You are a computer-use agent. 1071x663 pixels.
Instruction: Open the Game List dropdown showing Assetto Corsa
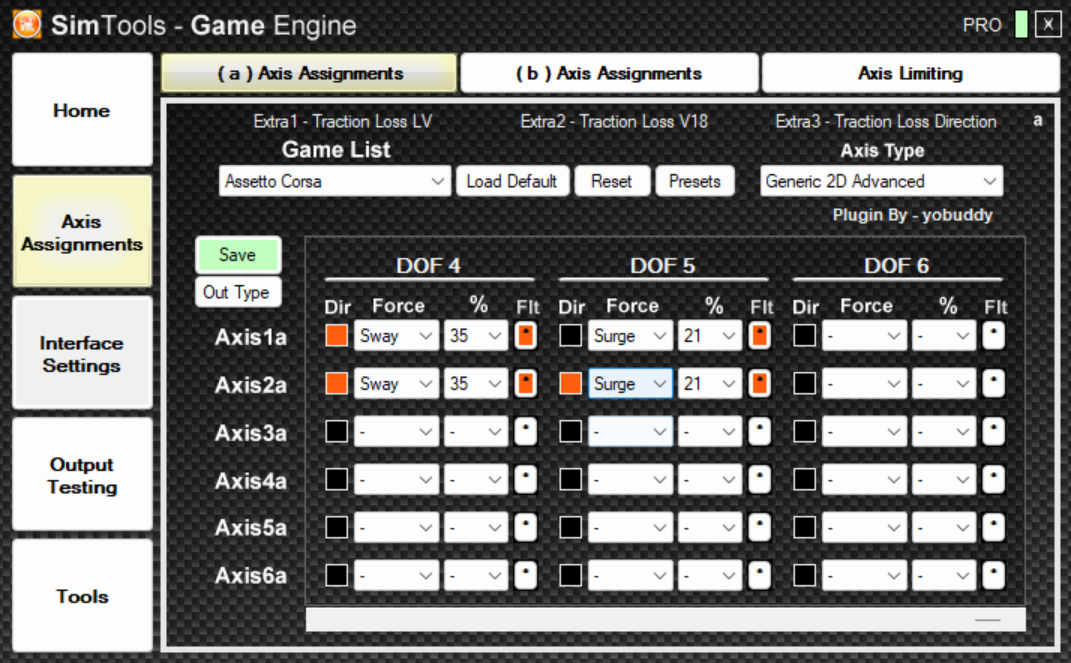click(335, 182)
